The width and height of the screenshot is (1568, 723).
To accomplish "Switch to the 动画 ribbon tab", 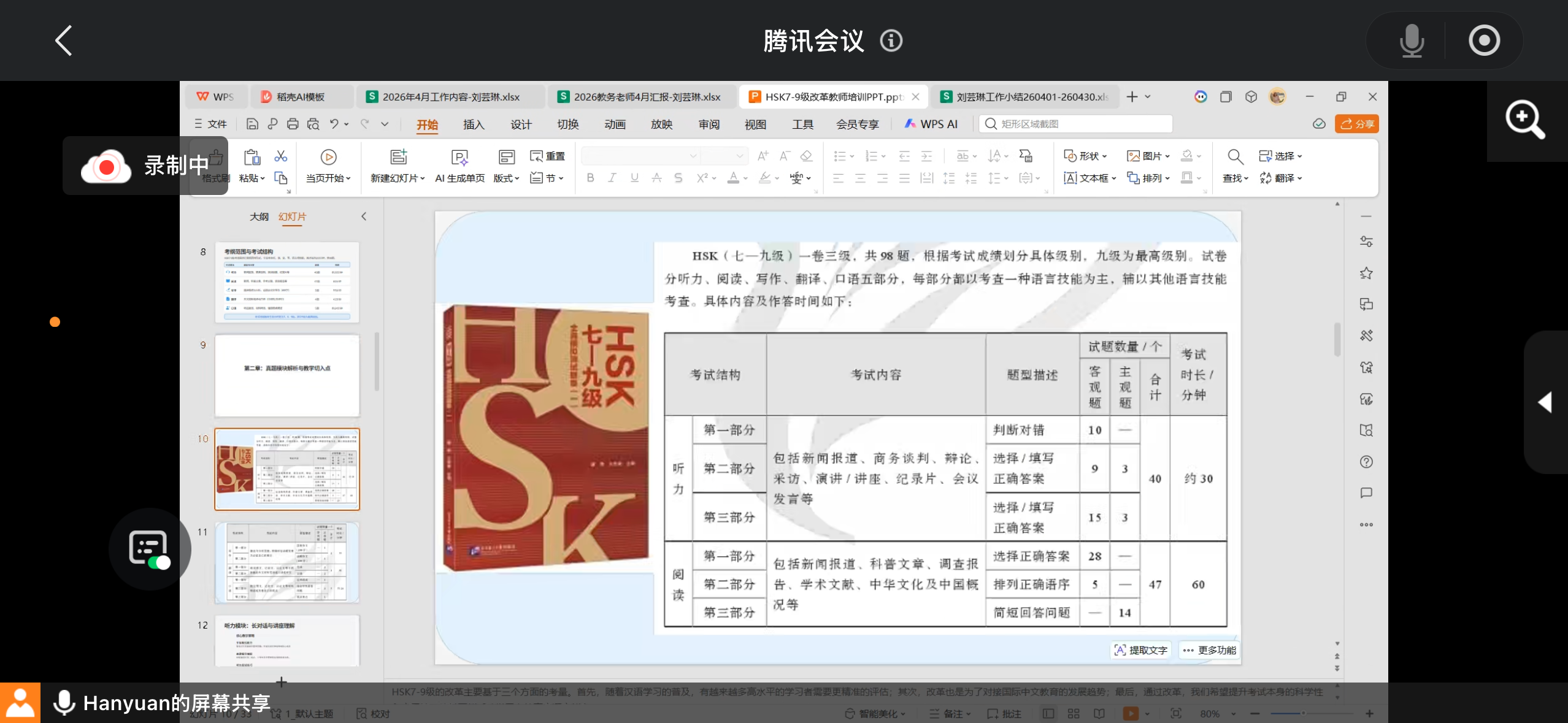I will [x=615, y=124].
